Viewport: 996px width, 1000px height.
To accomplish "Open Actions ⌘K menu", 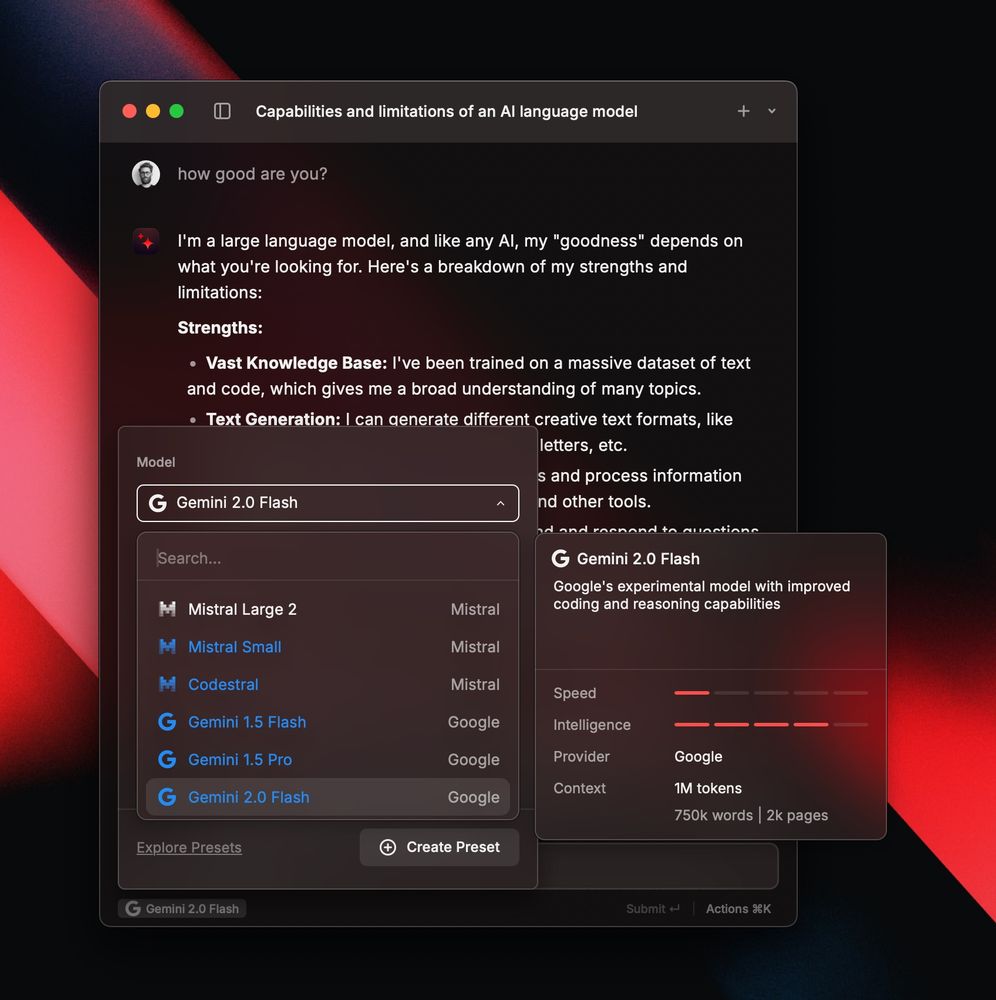I will pos(738,909).
